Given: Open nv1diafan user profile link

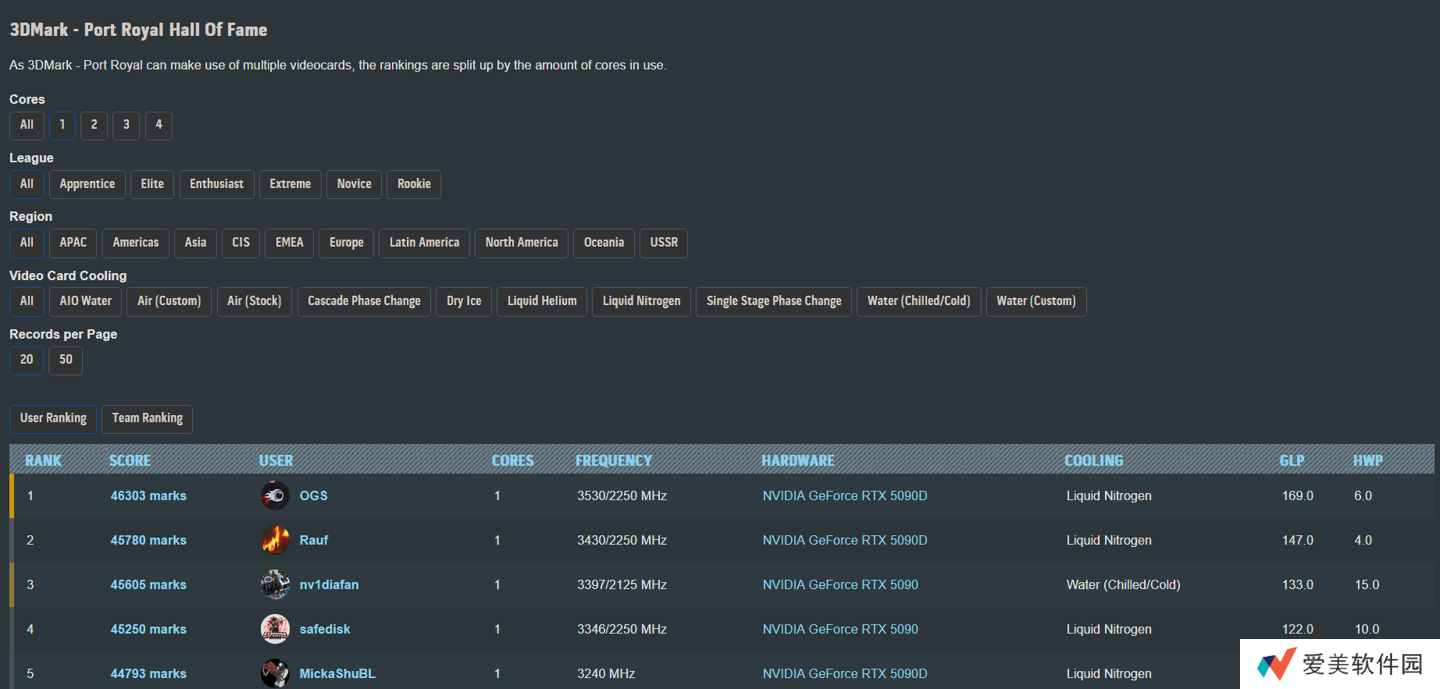Looking at the screenshot, I should coord(329,585).
